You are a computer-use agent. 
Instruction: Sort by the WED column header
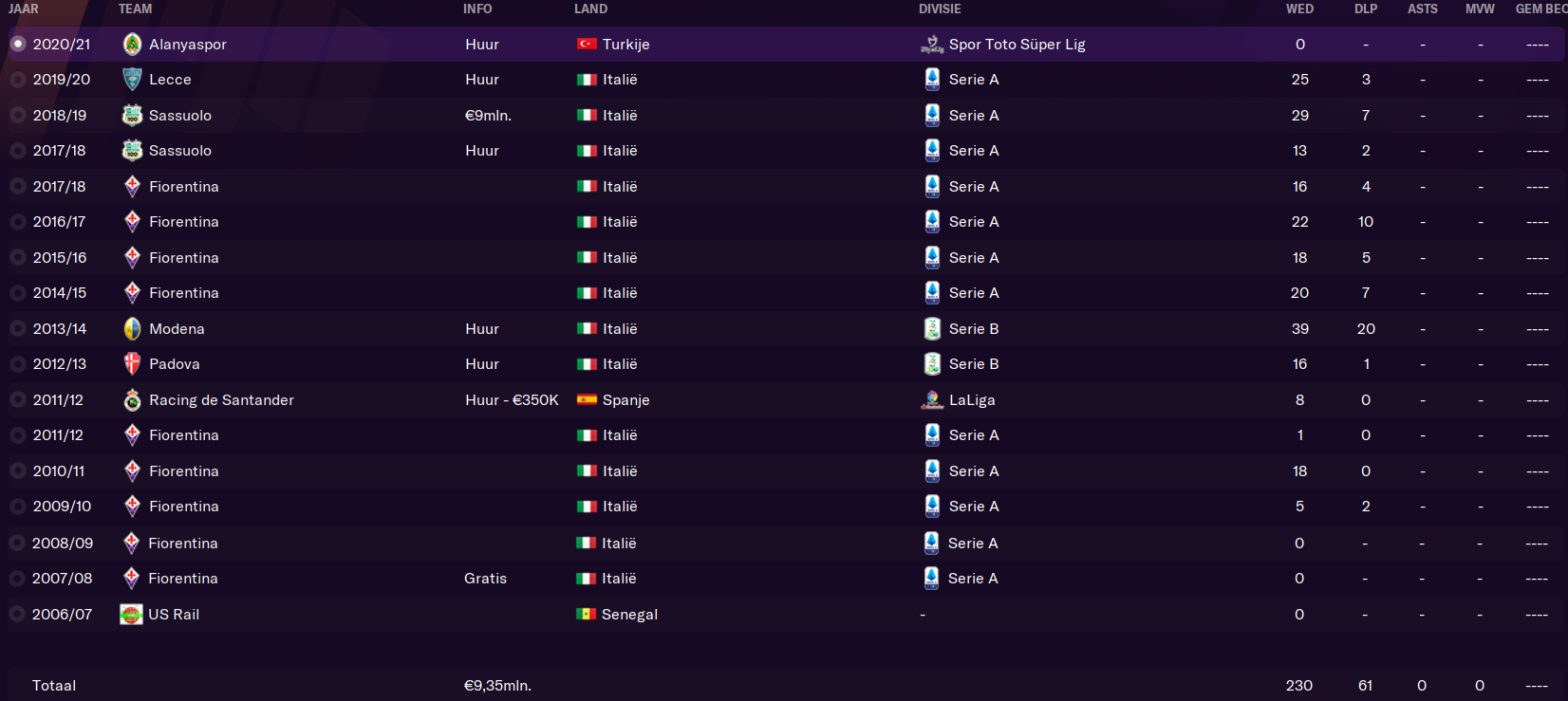tap(1299, 9)
